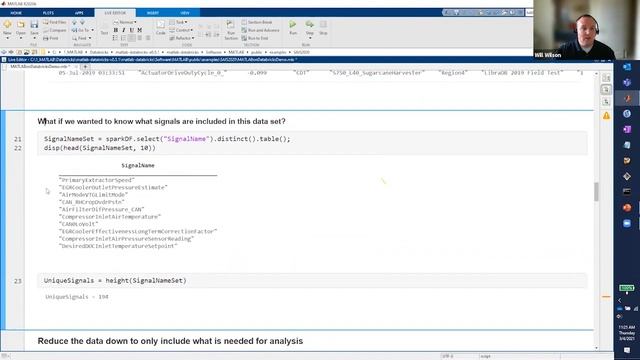Click the examples folder in path bar
Screen dimensions: 640x360
point(278,52)
